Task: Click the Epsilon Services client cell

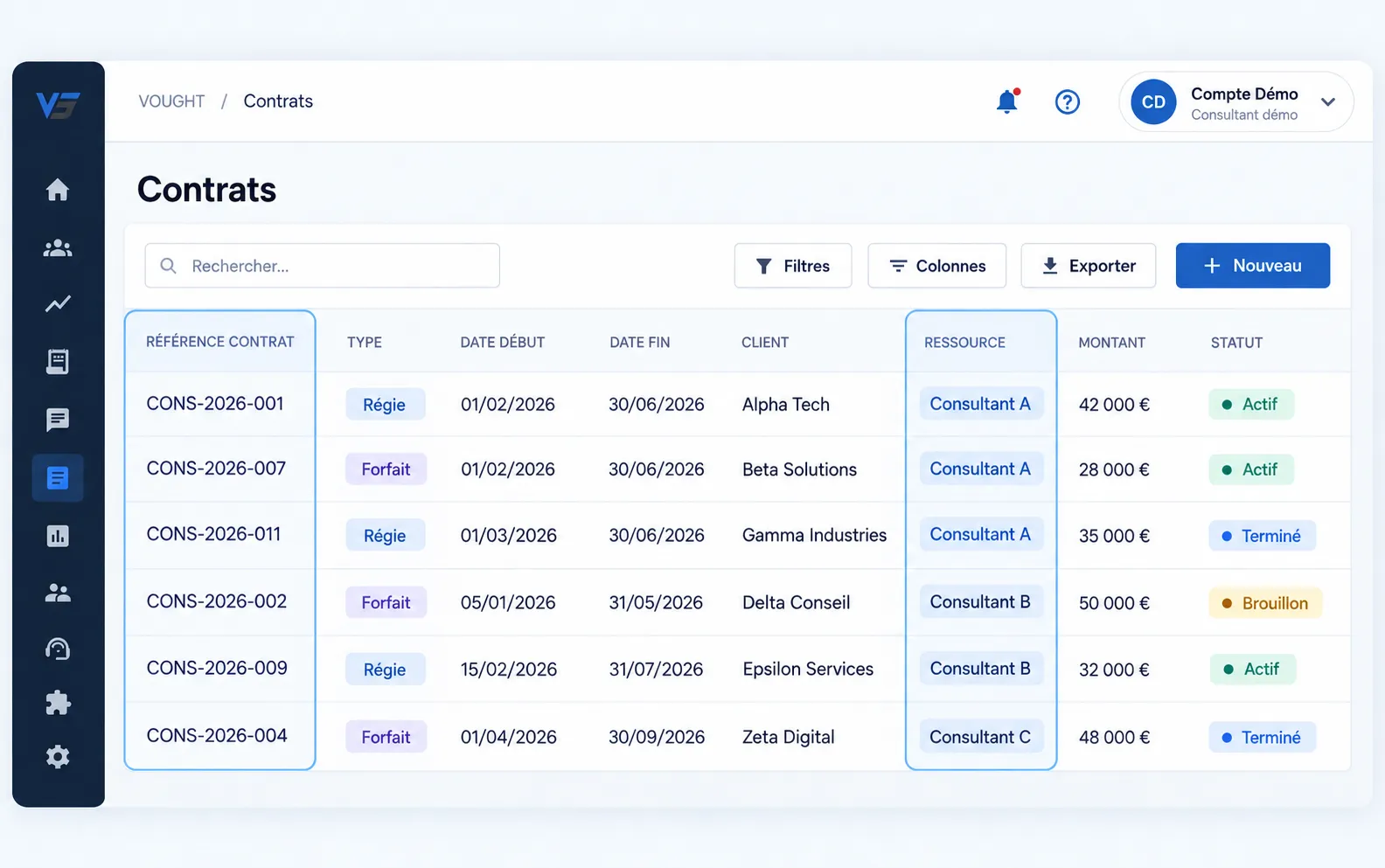Action: click(x=808, y=669)
